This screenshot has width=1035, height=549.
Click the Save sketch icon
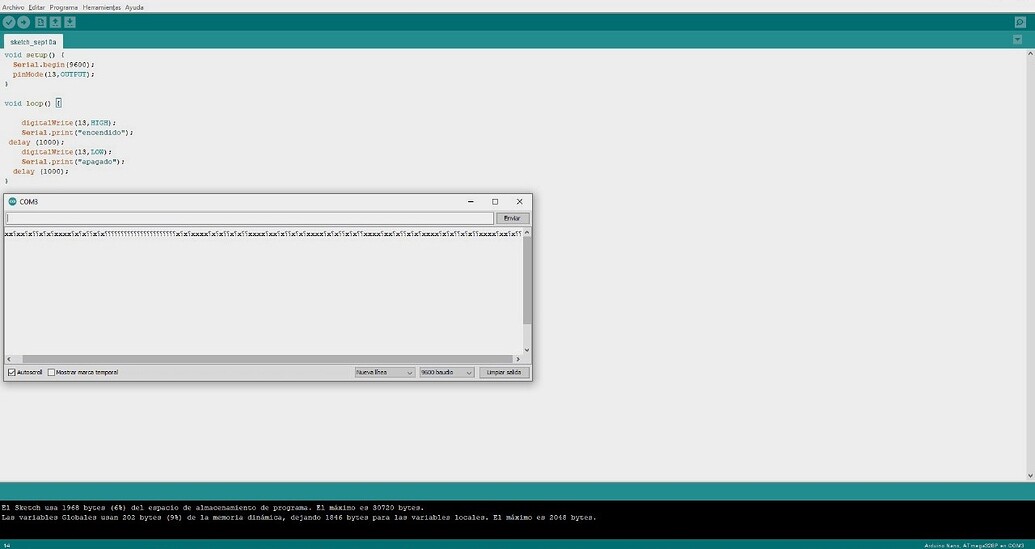70,22
